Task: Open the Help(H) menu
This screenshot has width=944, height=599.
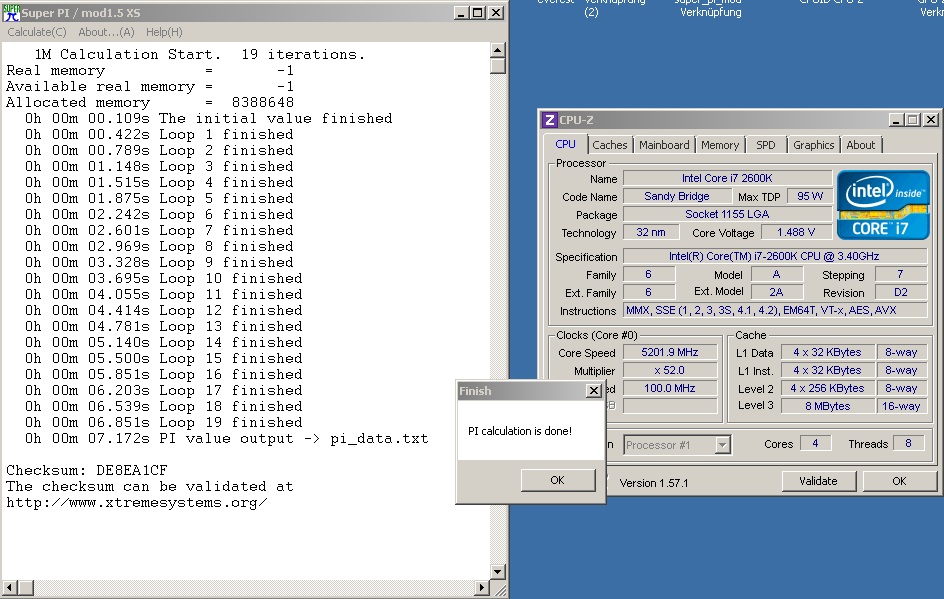Action: click(x=164, y=32)
